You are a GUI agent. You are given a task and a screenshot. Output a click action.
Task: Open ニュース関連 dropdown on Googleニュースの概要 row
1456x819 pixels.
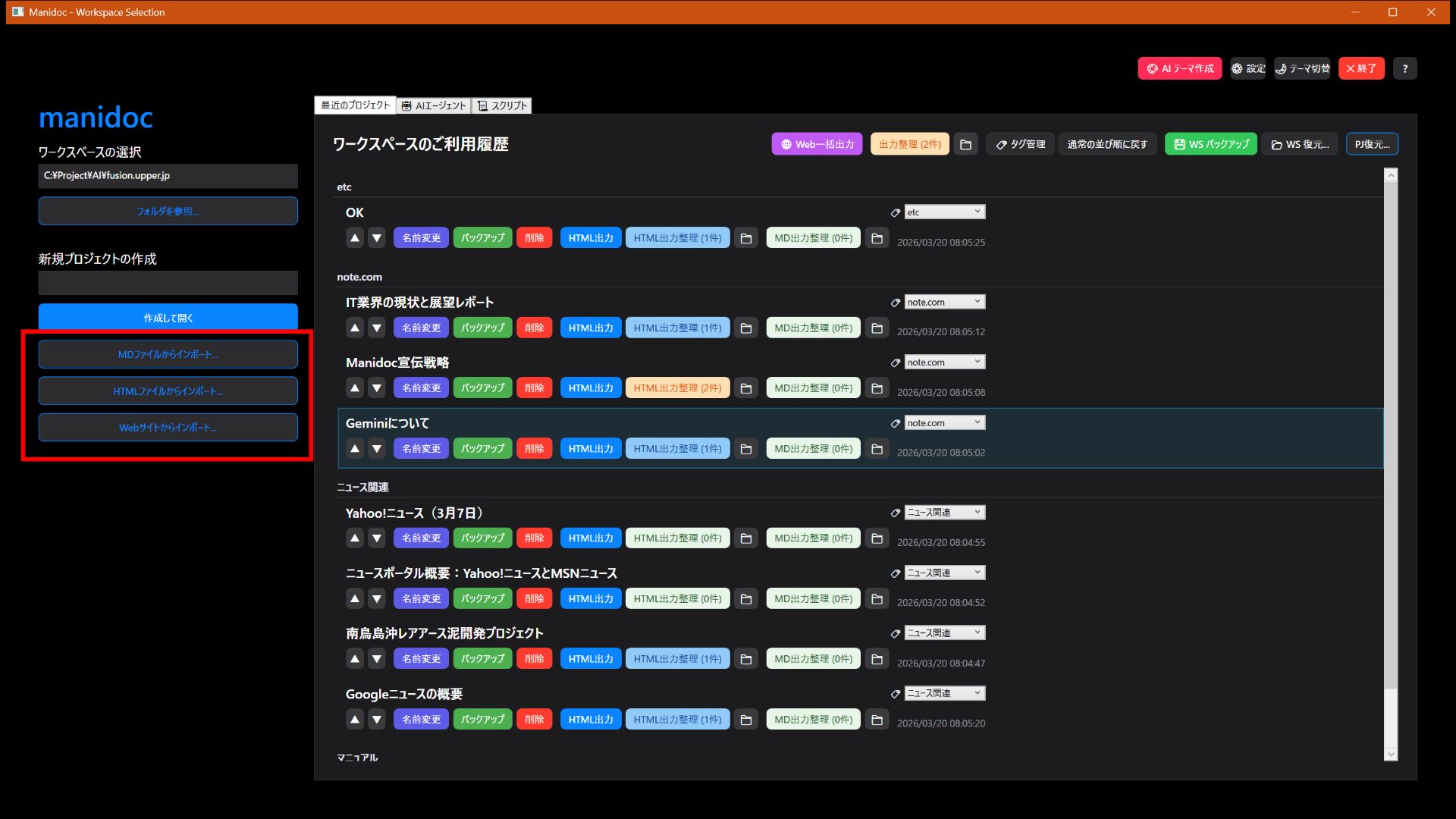click(x=944, y=692)
